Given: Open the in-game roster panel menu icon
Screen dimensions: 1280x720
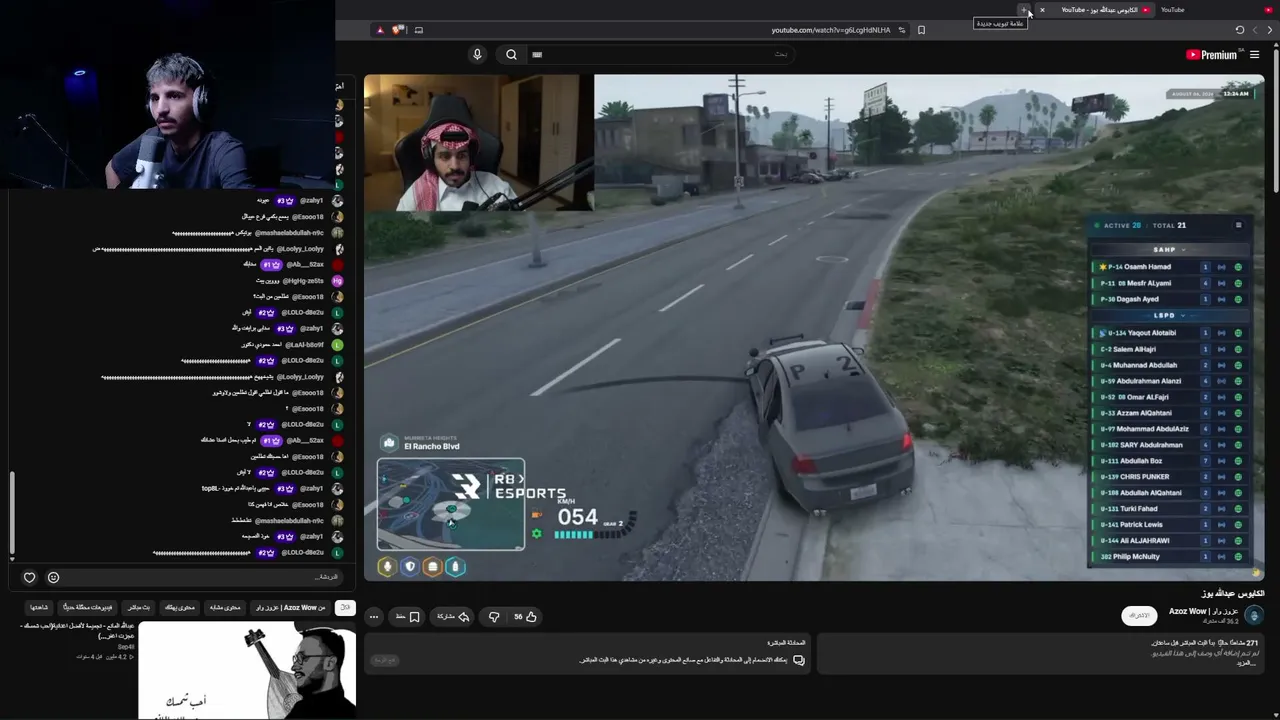Looking at the screenshot, I should click(x=1238, y=225).
